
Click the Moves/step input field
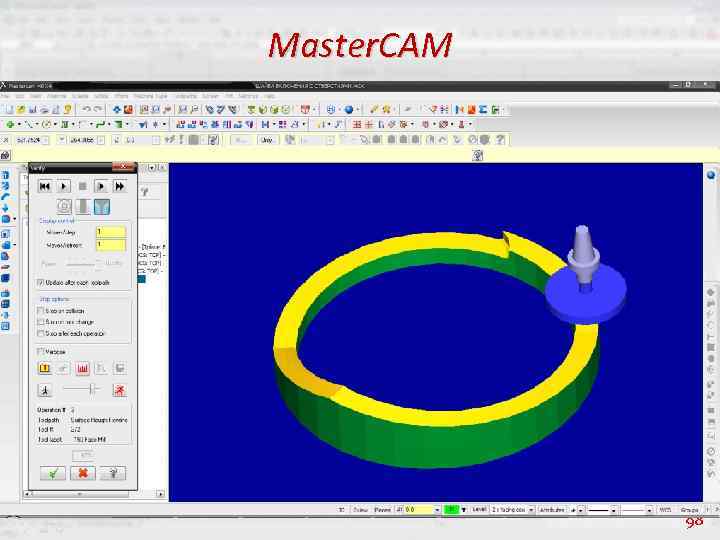(x=111, y=232)
